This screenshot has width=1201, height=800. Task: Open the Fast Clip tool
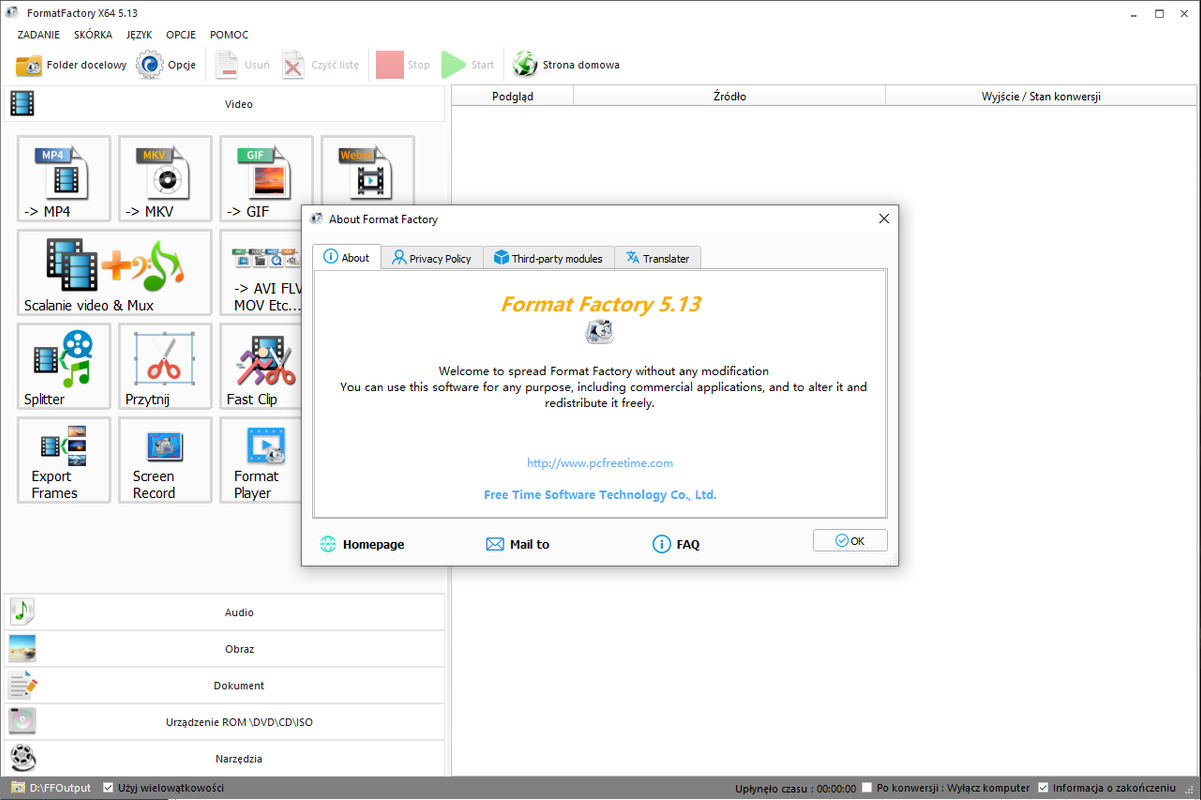coord(261,366)
